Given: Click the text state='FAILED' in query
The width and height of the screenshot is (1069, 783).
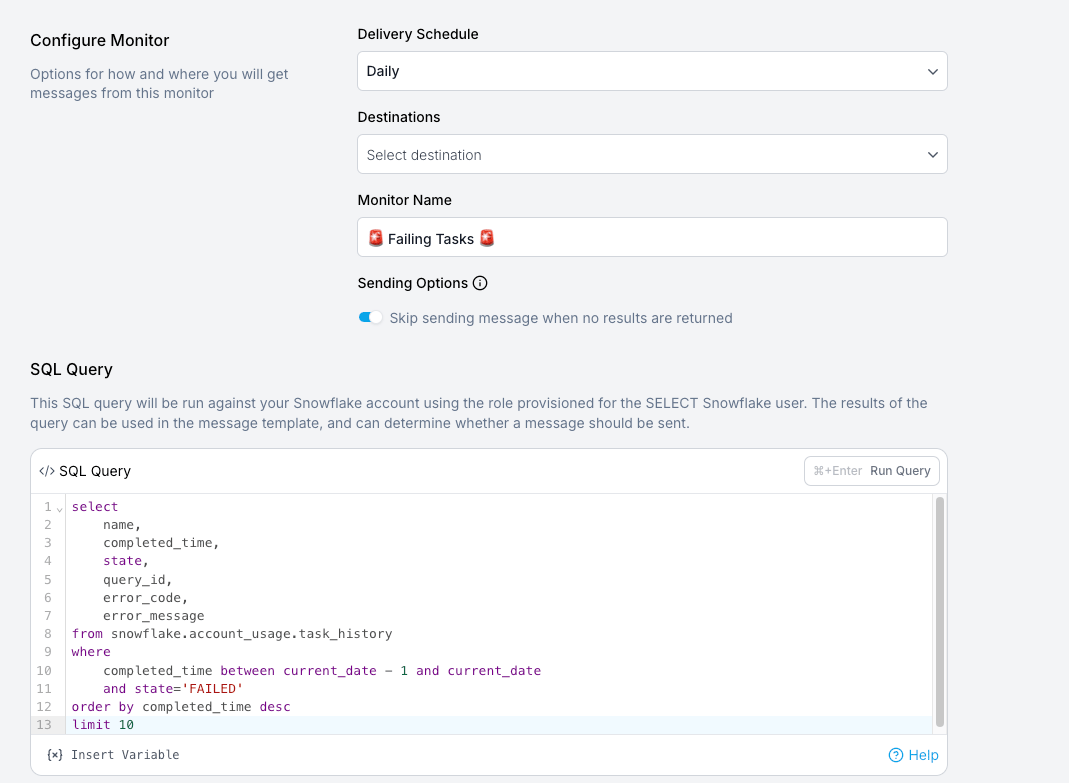Looking at the screenshot, I should click(188, 689).
